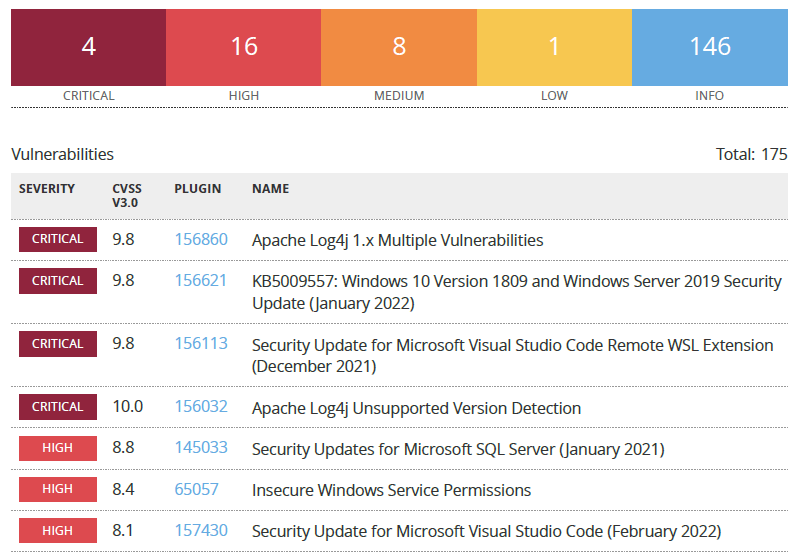
Task: Open plugin 156621 link
Action: pyautogui.click(x=201, y=281)
